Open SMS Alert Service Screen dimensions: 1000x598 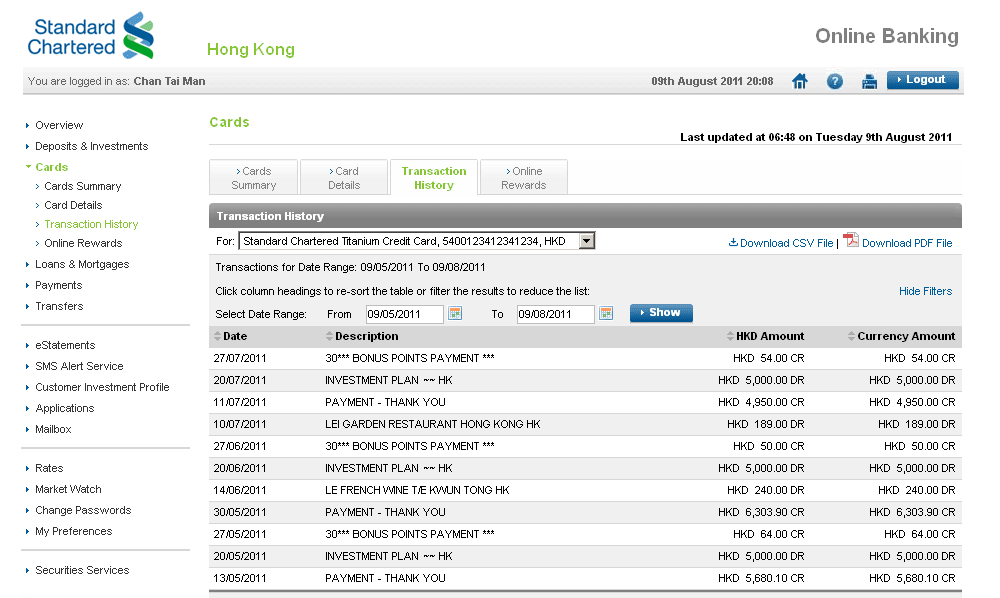pos(79,366)
